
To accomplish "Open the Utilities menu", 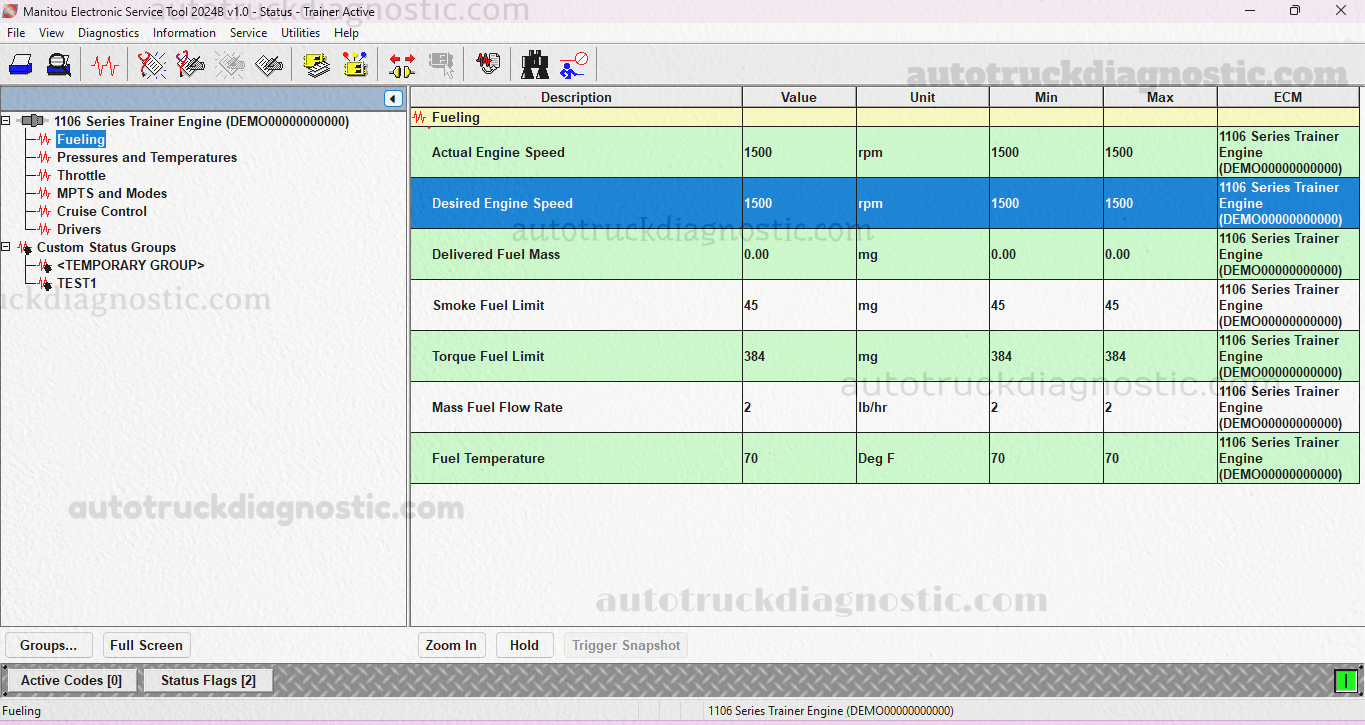I will pyautogui.click(x=301, y=33).
